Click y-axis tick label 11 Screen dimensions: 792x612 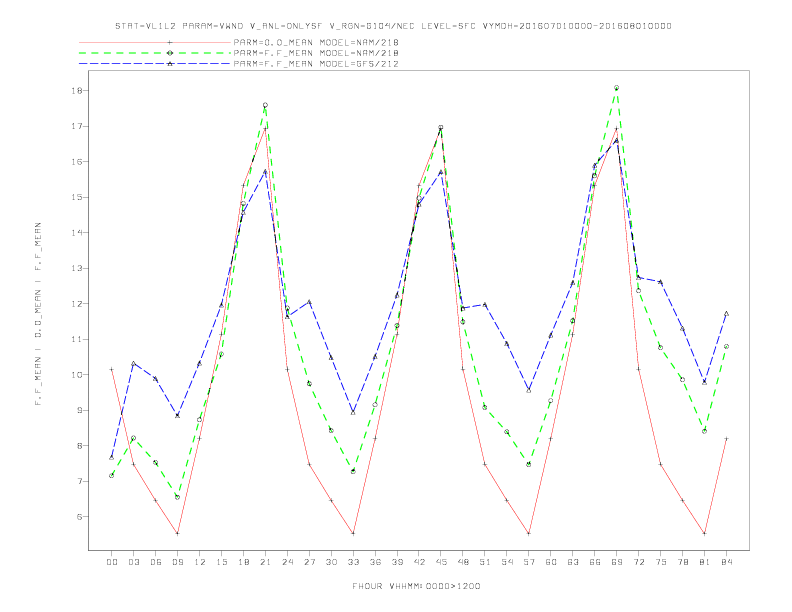(x=77, y=339)
